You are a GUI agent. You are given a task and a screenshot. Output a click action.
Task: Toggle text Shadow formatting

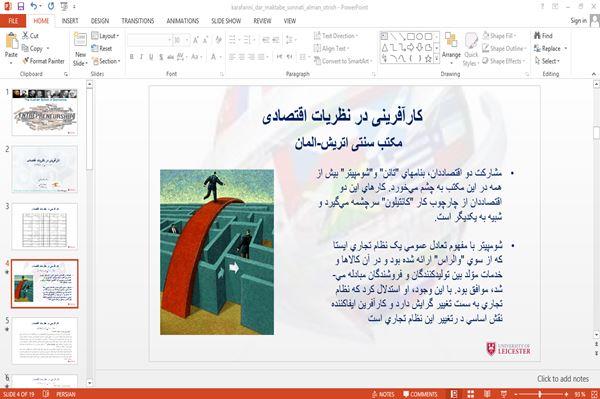(161, 57)
